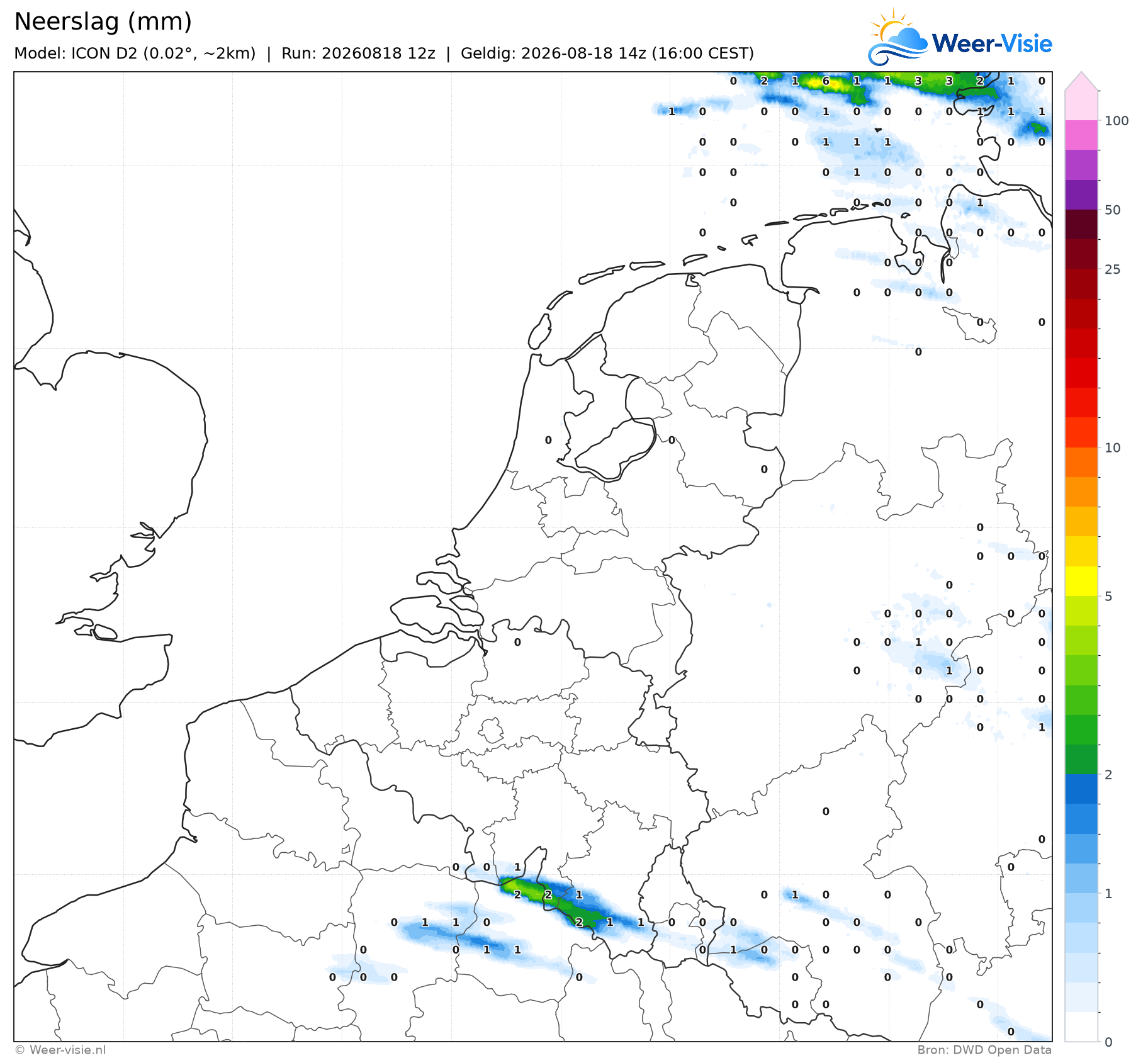Click the Weer-Visie brand name text
This screenshot has width=1148, height=1058.
pyautogui.click(x=992, y=43)
